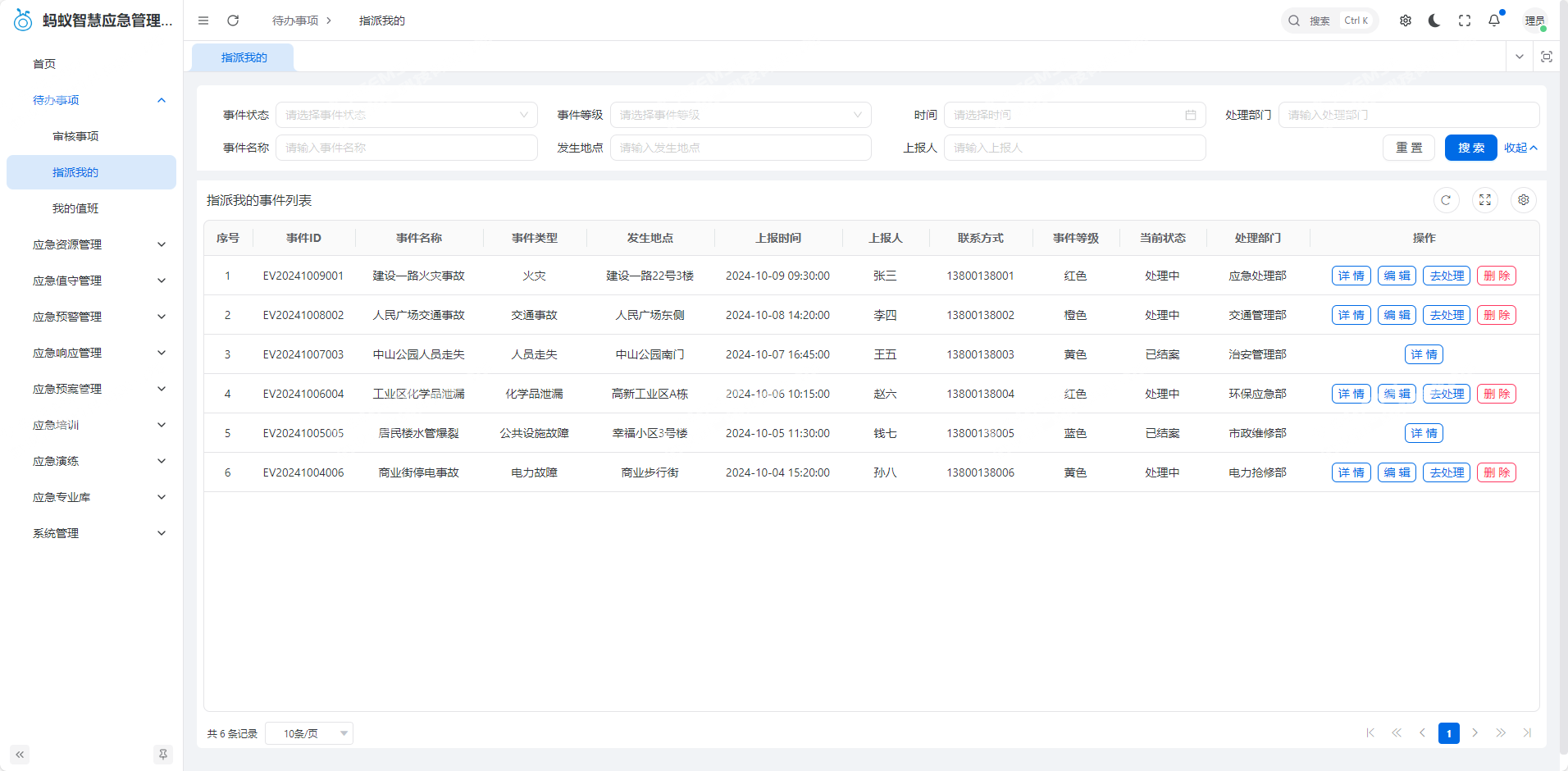Screen dimensions: 1568x771
Task: Click the page refresh icon in header
Action: (233, 21)
